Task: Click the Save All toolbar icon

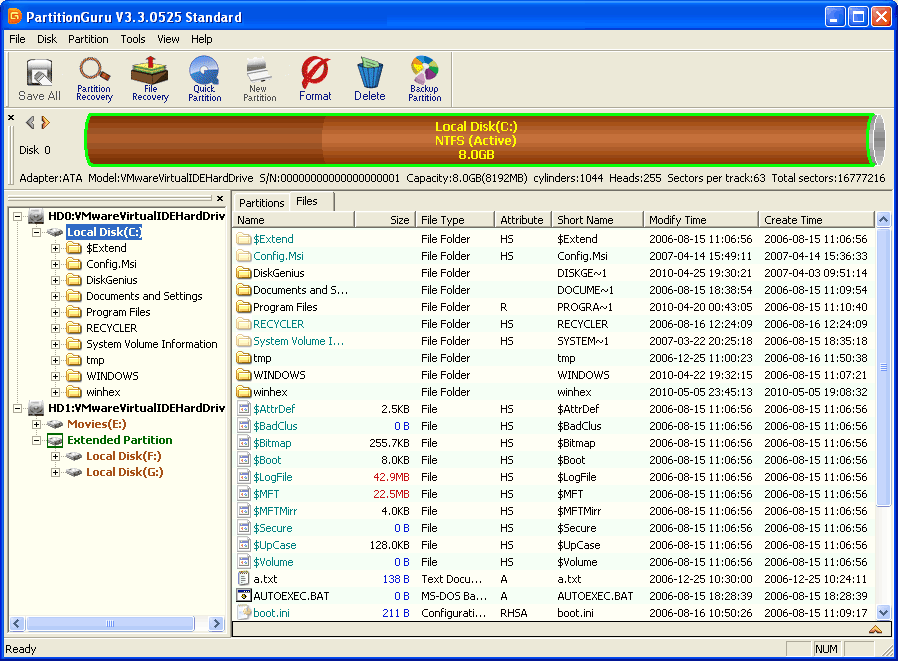Action: pos(39,80)
